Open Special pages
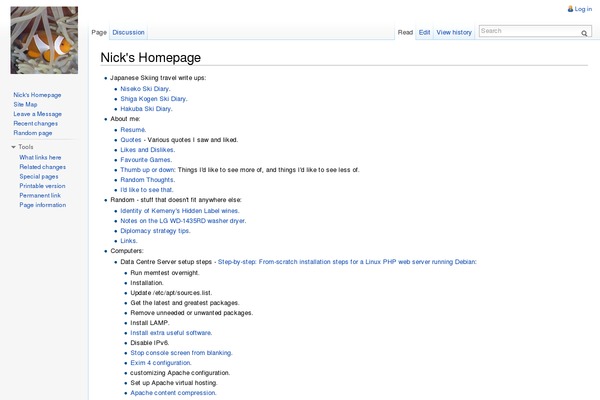 tap(39, 176)
